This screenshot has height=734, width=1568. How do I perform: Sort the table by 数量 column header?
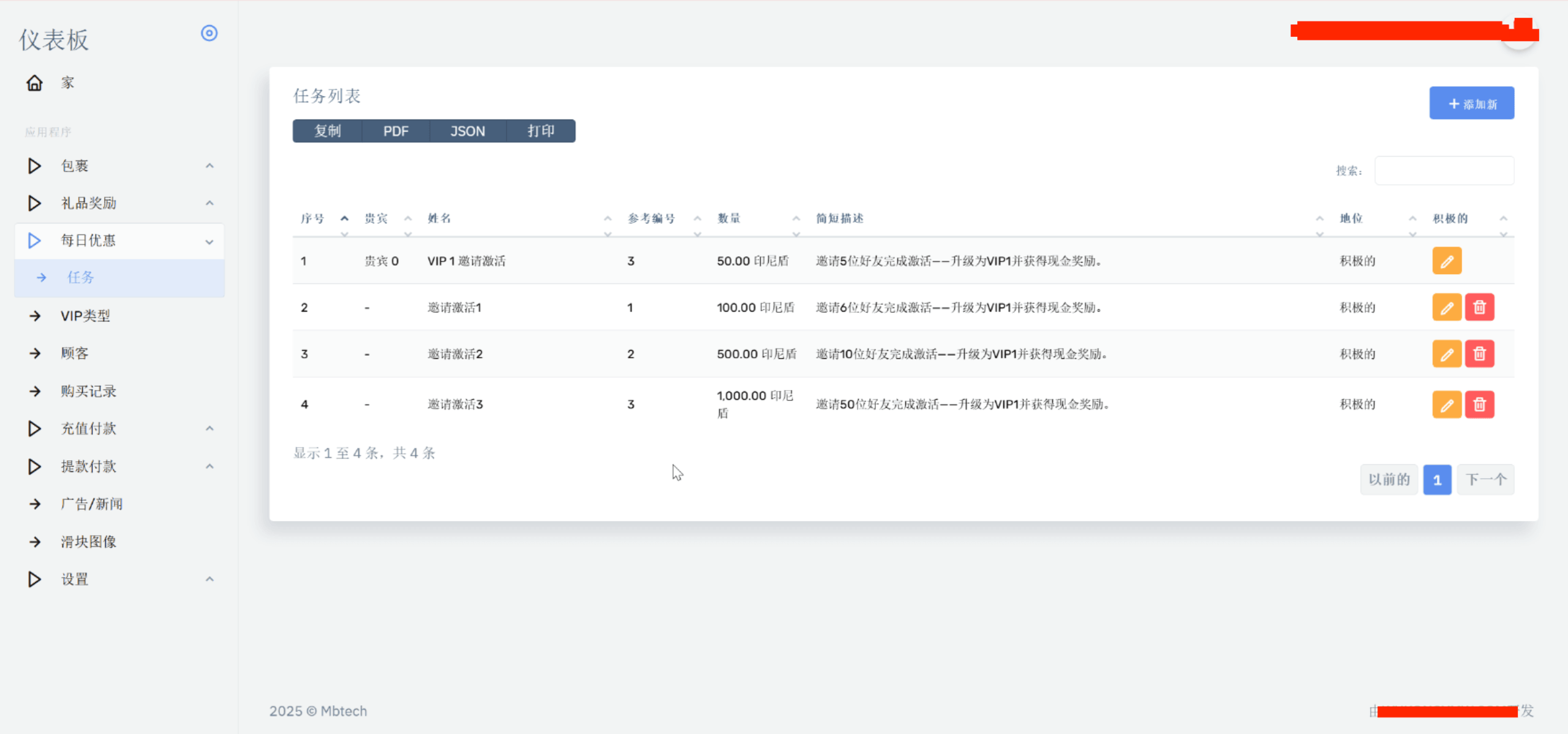coord(729,219)
